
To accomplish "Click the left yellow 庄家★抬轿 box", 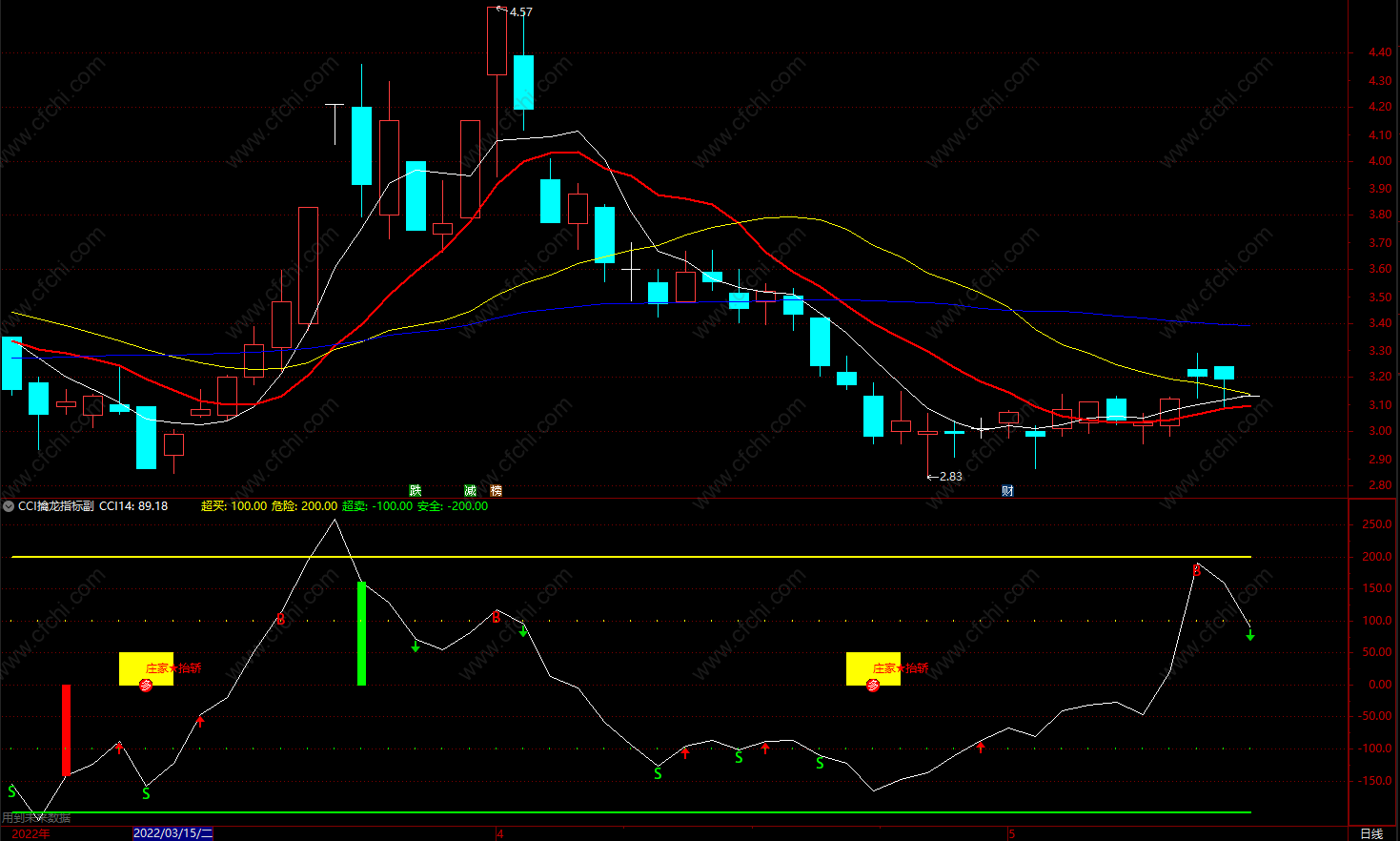I will (146, 668).
